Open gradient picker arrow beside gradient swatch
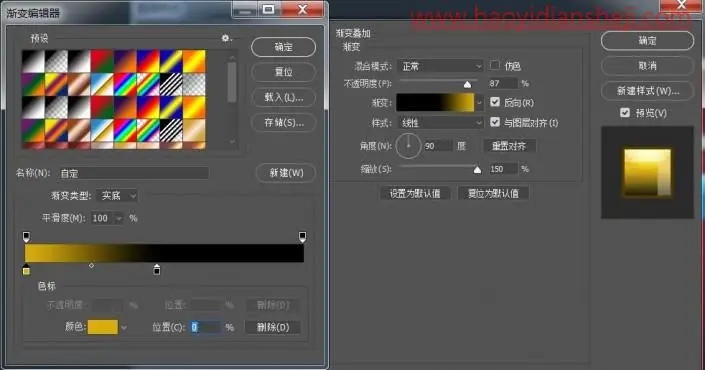Viewport: 705px width, 370px height. click(479, 103)
